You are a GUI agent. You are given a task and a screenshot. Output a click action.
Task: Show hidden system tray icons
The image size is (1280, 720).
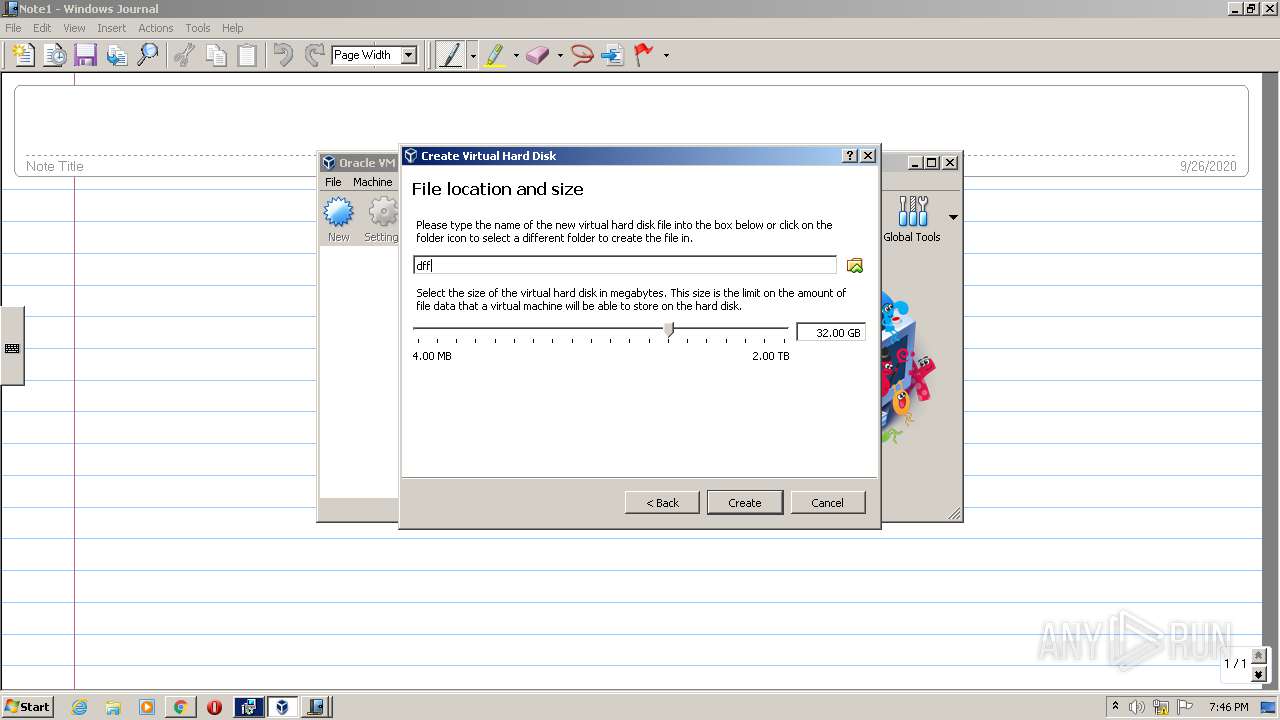[1115, 706]
